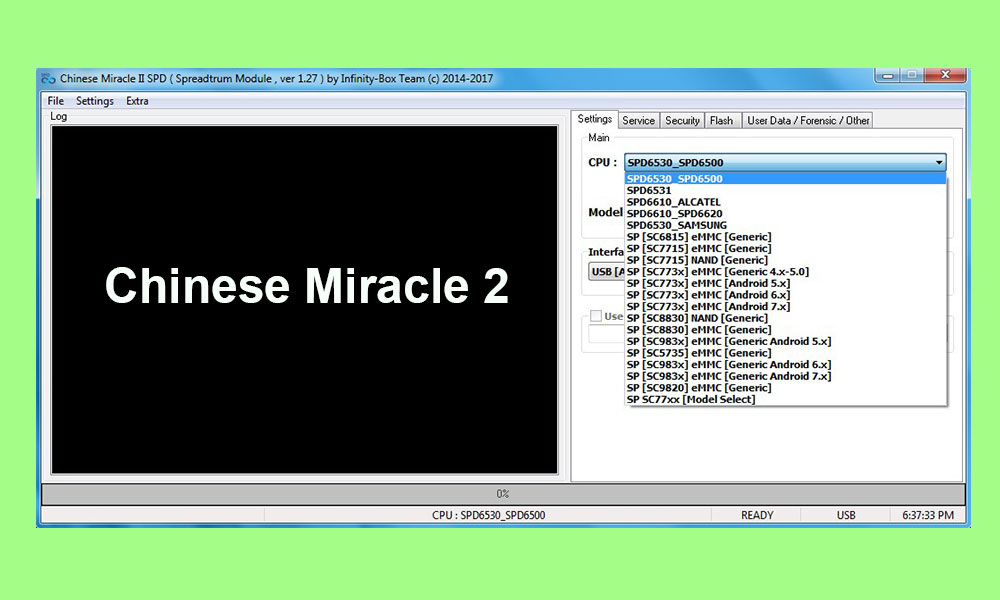The width and height of the screenshot is (1000, 600).
Task: Select SPD6610_SPD6620 CPU option
Action: (x=785, y=214)
